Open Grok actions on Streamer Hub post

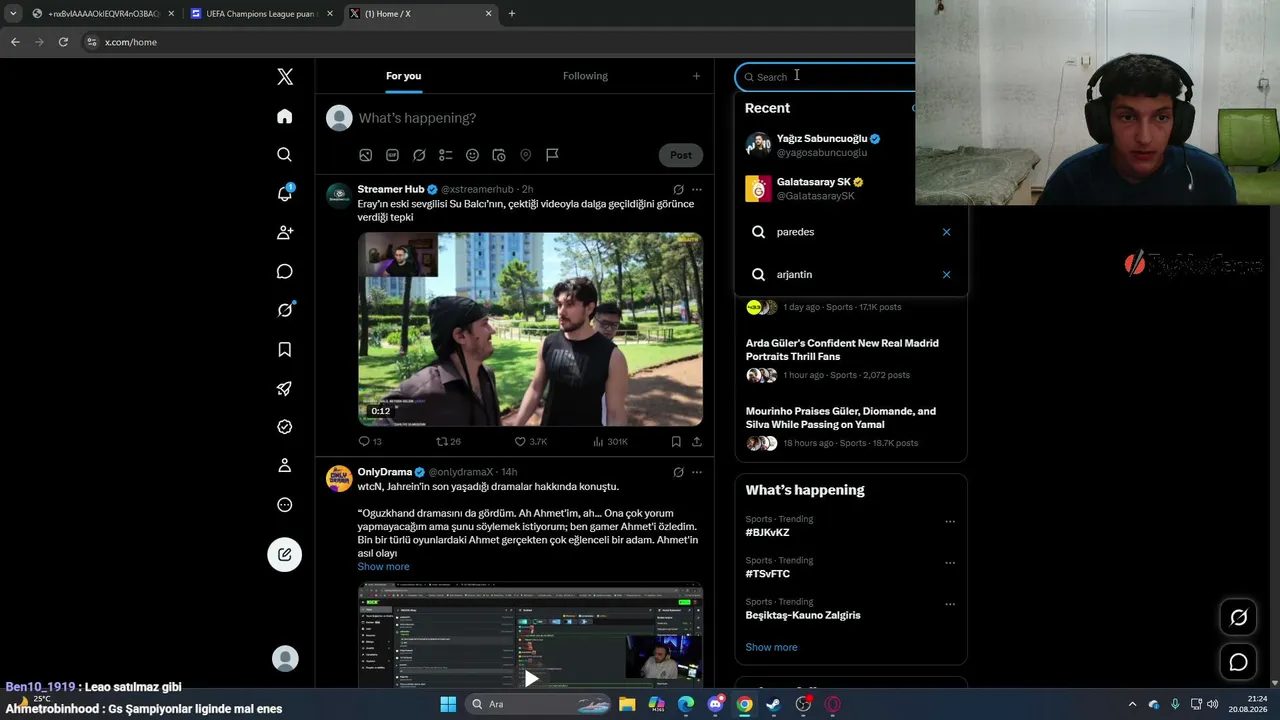[x=678, y=189]
